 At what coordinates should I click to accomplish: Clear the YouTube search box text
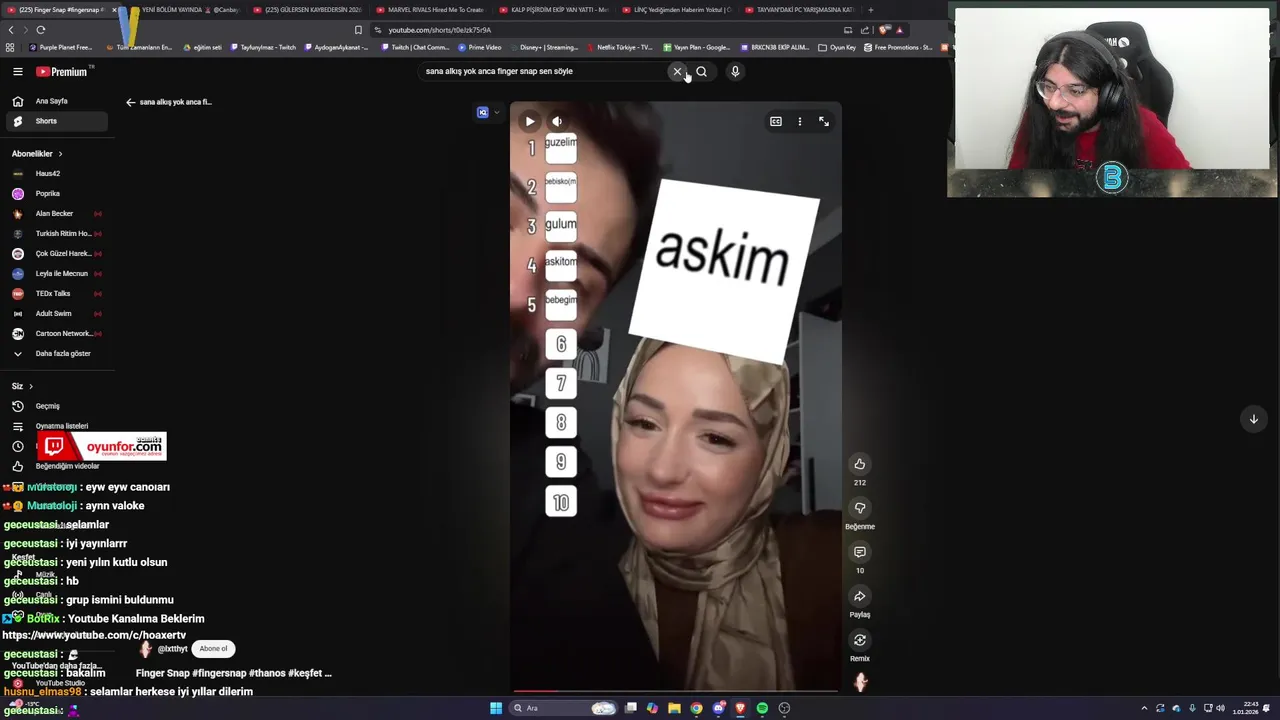coord(677,71)
